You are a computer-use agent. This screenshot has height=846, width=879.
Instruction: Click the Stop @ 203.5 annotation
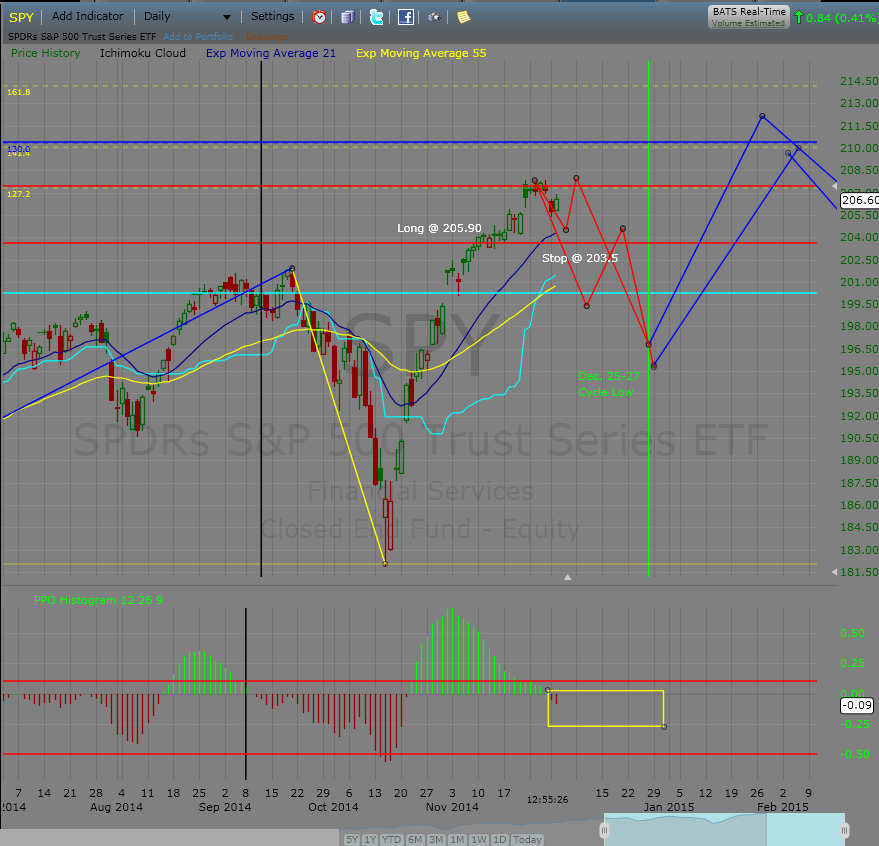[580, 258]
